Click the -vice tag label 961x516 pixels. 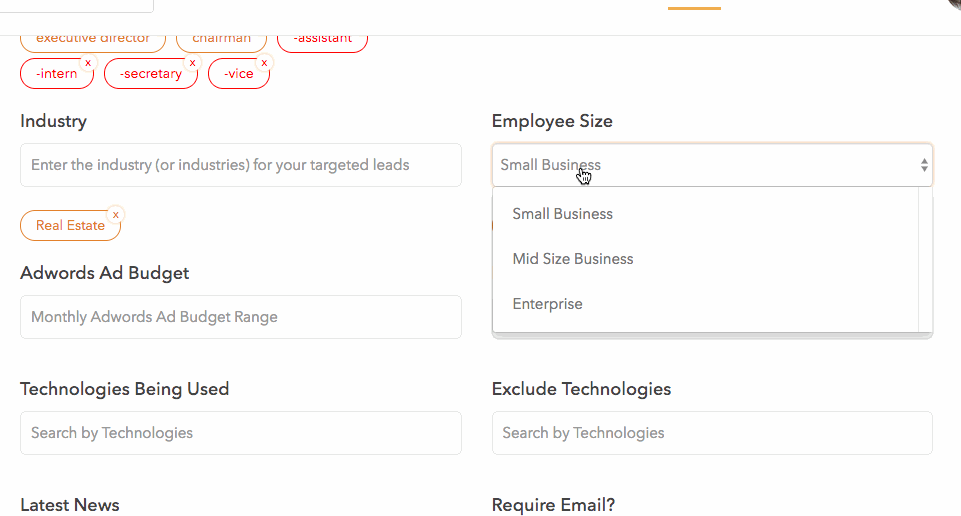pyautogui.click(x=239, y=74)
